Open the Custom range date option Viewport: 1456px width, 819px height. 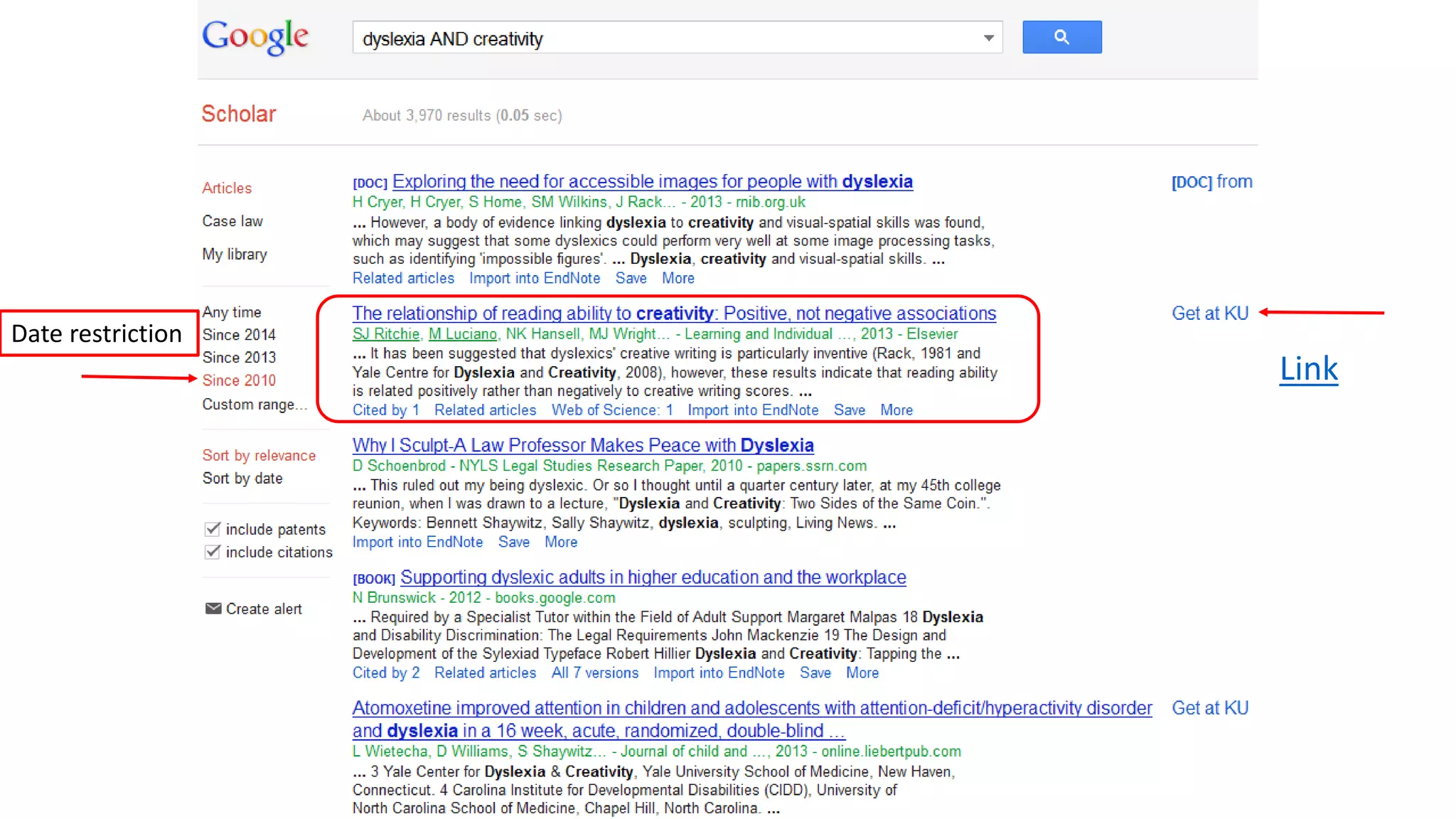[x=254, y=404]
